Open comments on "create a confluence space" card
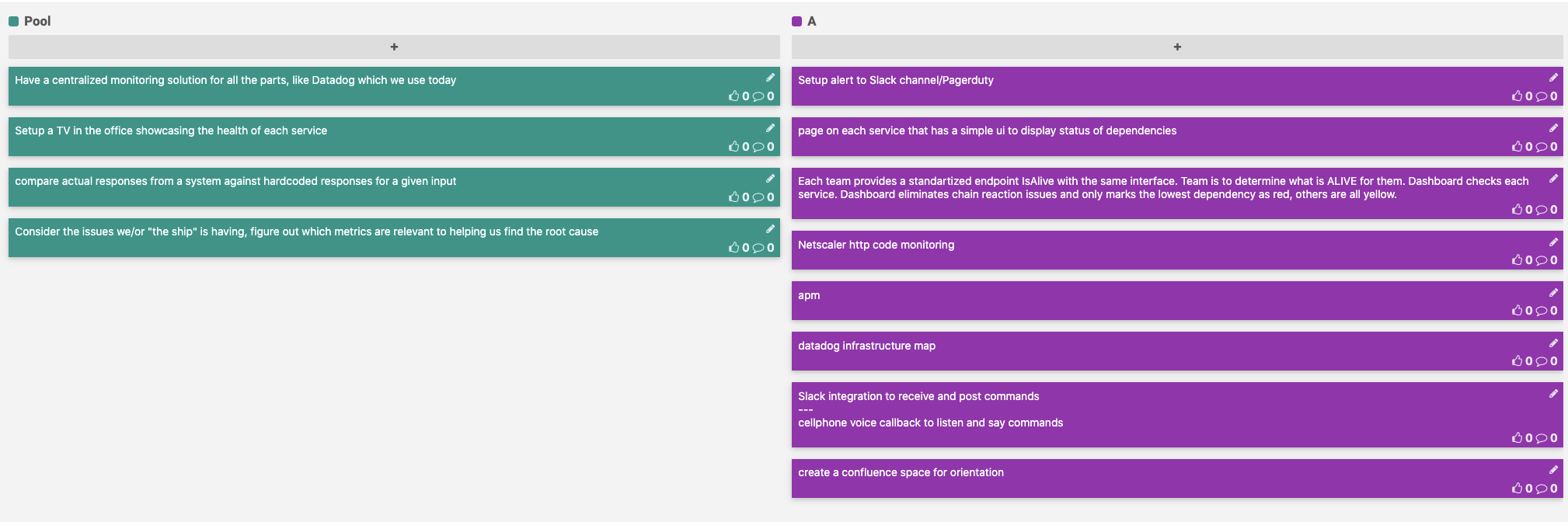 1542,489
